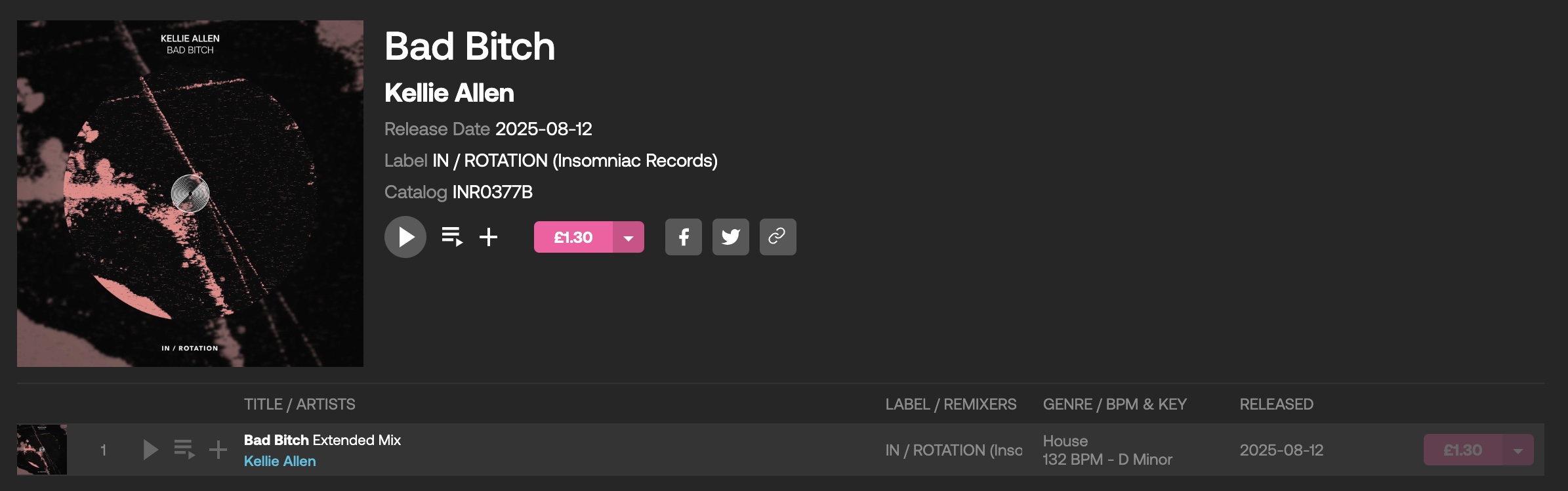Add the release to a playlist

pyautogui.click(x=489, y=237)
